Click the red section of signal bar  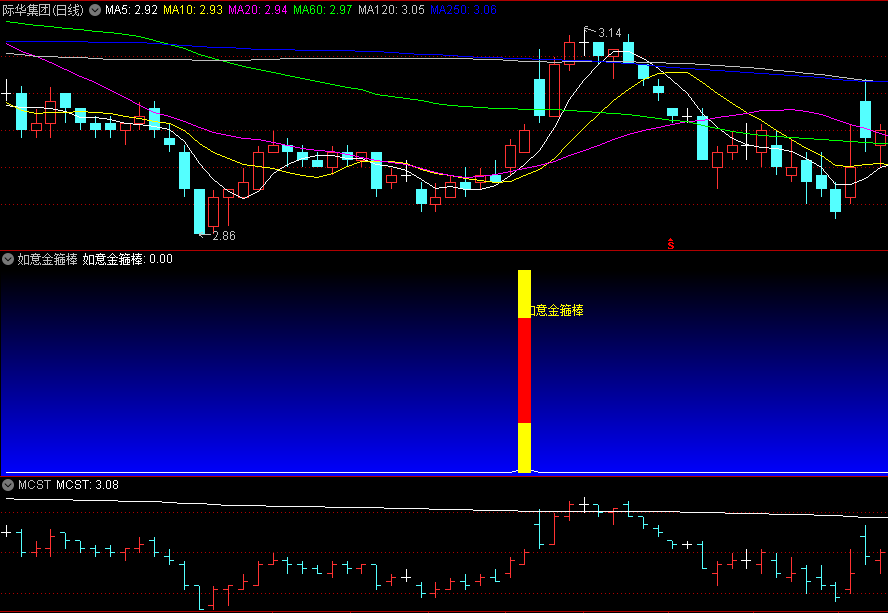pos(524,370)
